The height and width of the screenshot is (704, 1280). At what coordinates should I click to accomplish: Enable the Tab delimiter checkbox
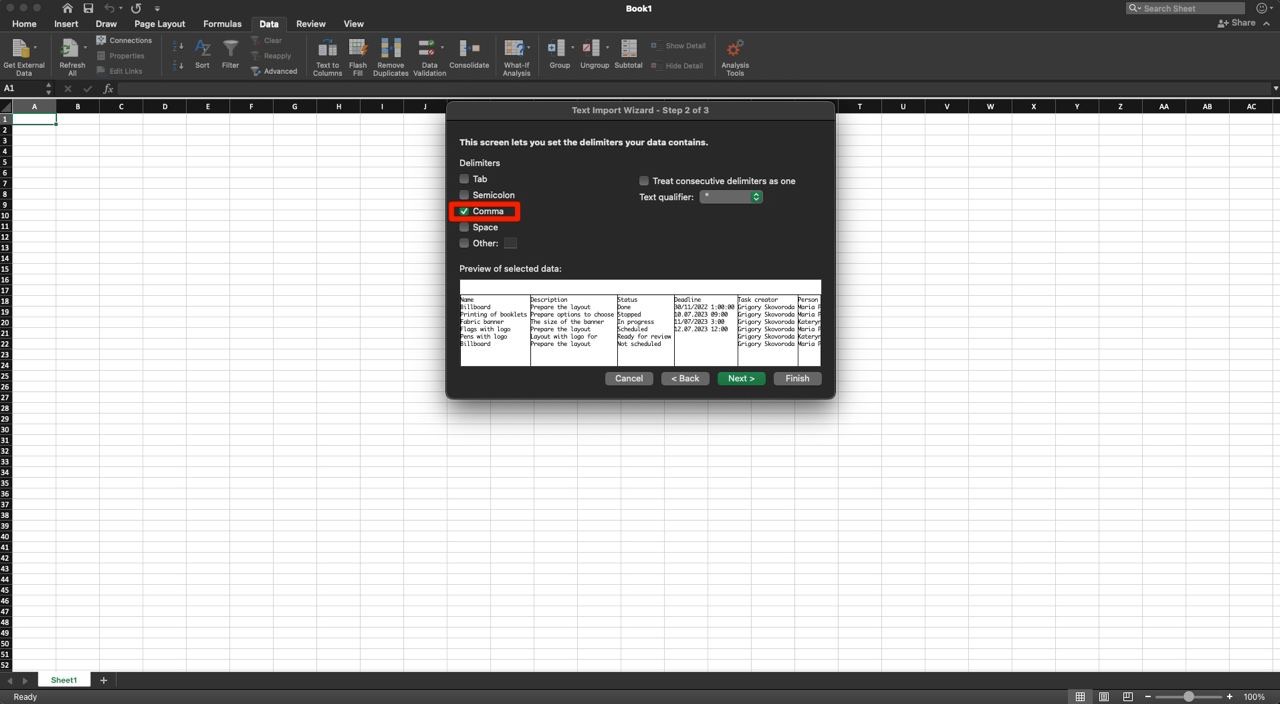[464, 179]
